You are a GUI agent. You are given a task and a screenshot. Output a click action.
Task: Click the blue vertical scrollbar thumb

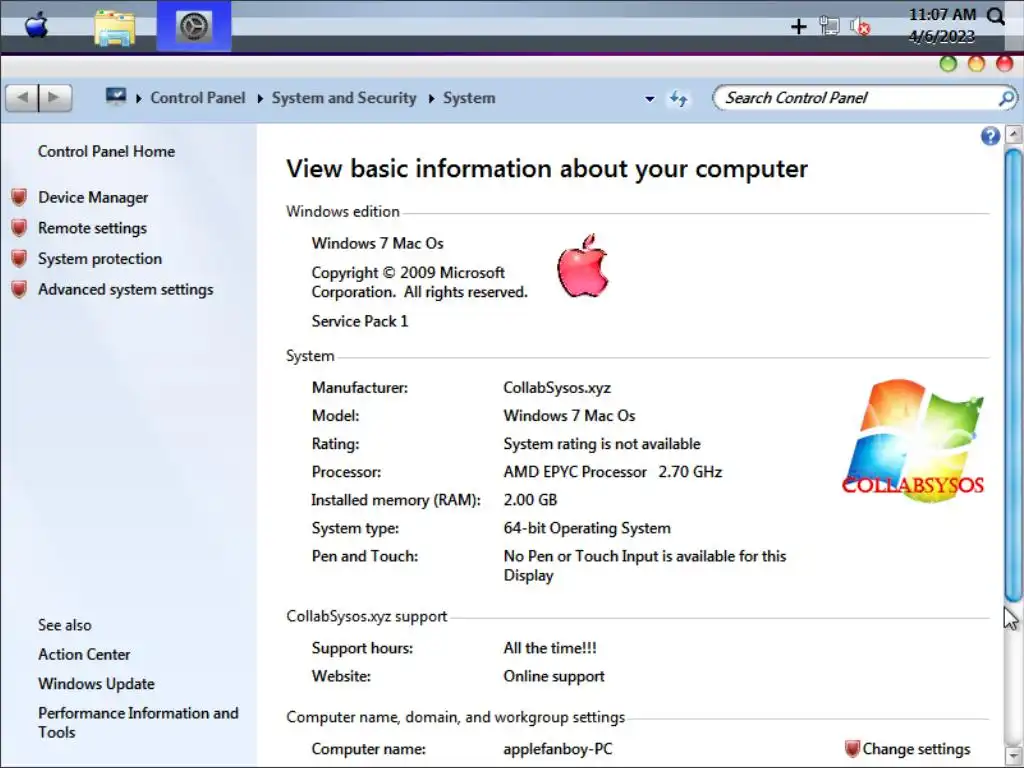pos(1014,376)
